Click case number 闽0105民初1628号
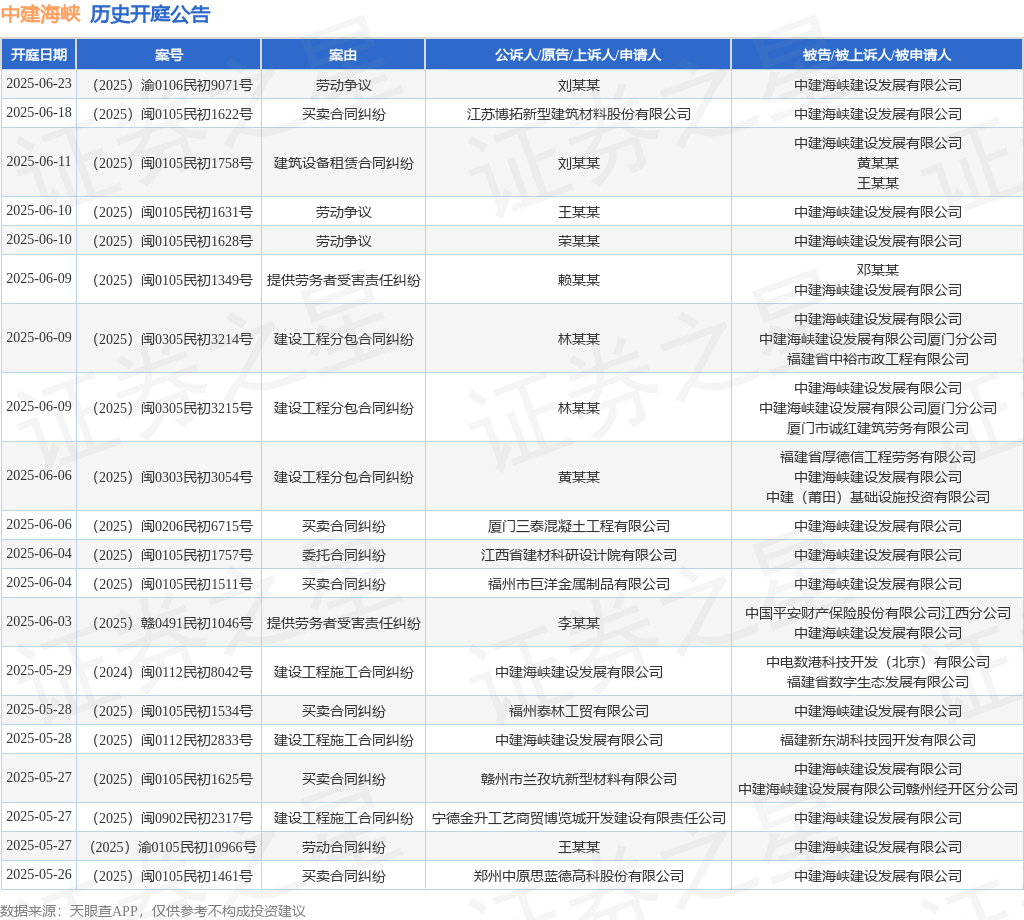This screenshot has height=920, width=1024. 172,241
